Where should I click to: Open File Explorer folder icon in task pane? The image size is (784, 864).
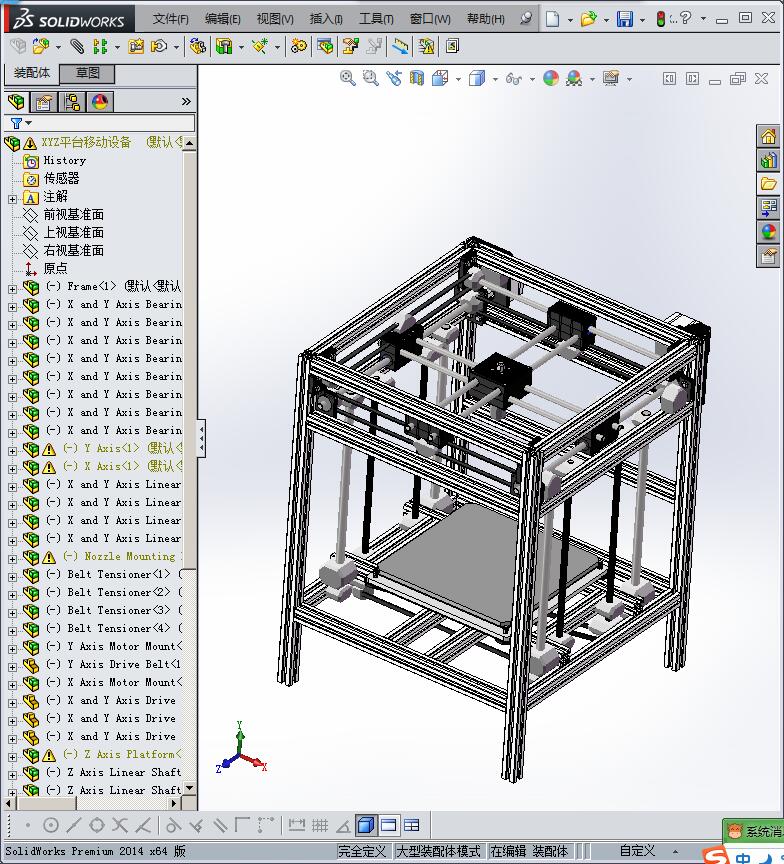click(768, 184)
